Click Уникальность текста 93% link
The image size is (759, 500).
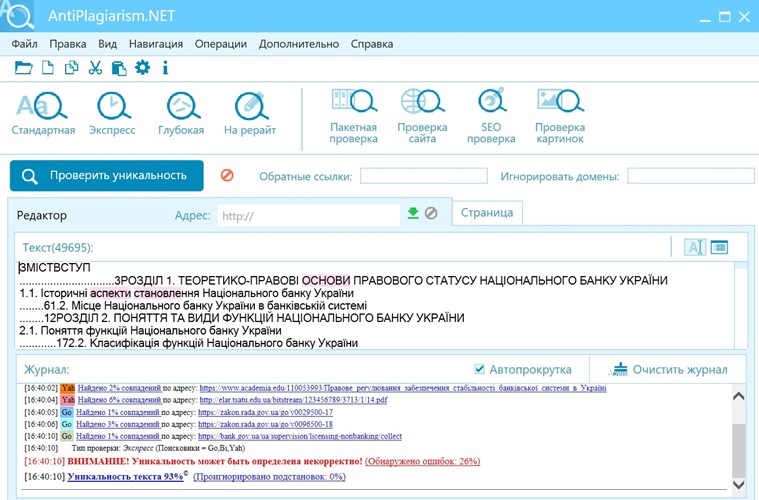[125, 477]
